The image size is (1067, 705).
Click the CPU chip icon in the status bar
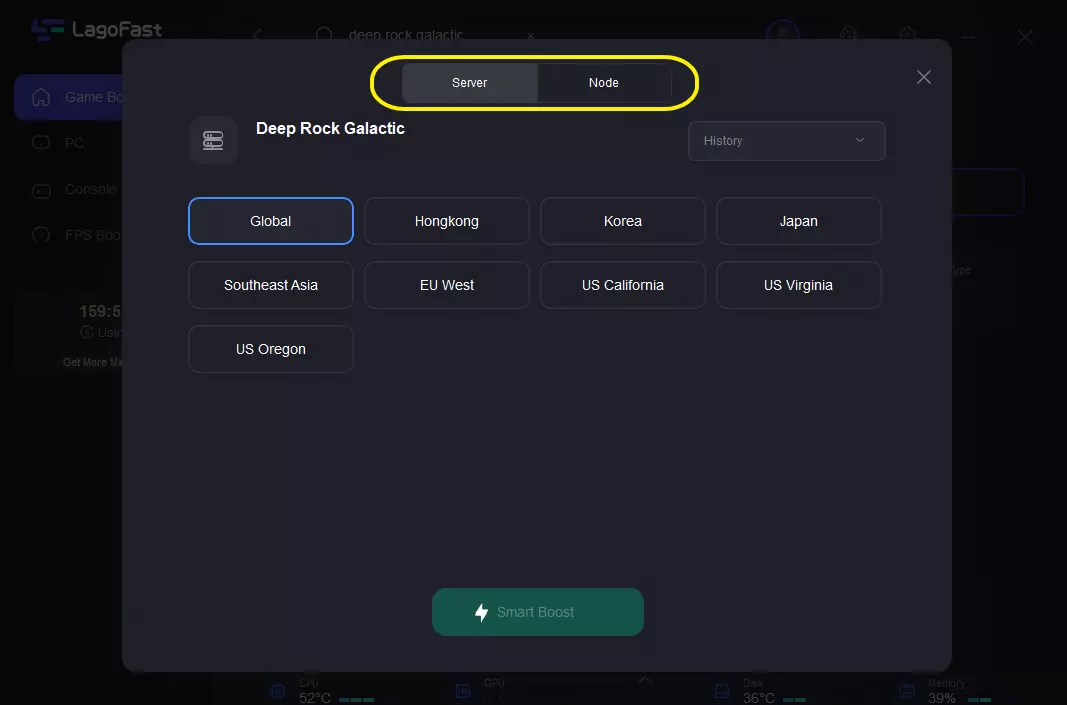click(278, 691)
